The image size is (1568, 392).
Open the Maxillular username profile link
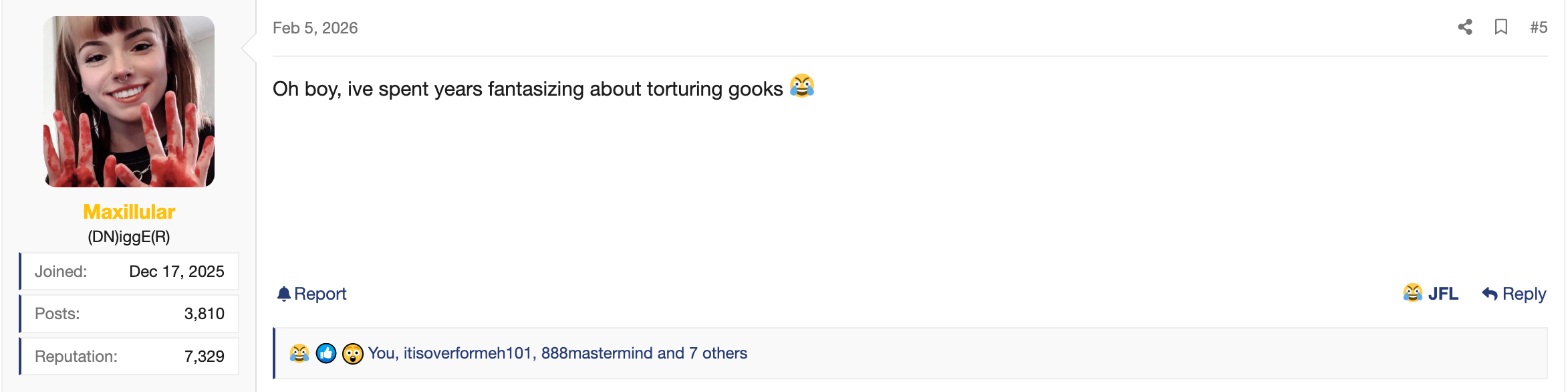[129, 212]
